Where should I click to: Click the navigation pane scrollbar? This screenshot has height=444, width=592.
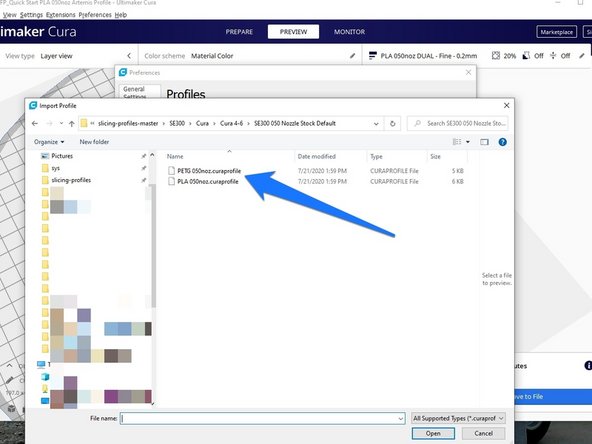click(153, 245)
